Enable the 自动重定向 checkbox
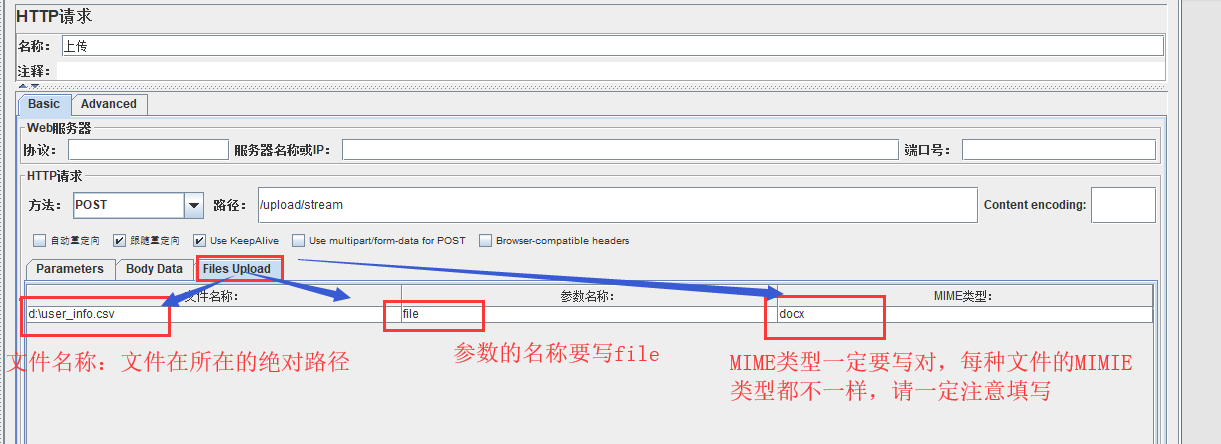 39,241
